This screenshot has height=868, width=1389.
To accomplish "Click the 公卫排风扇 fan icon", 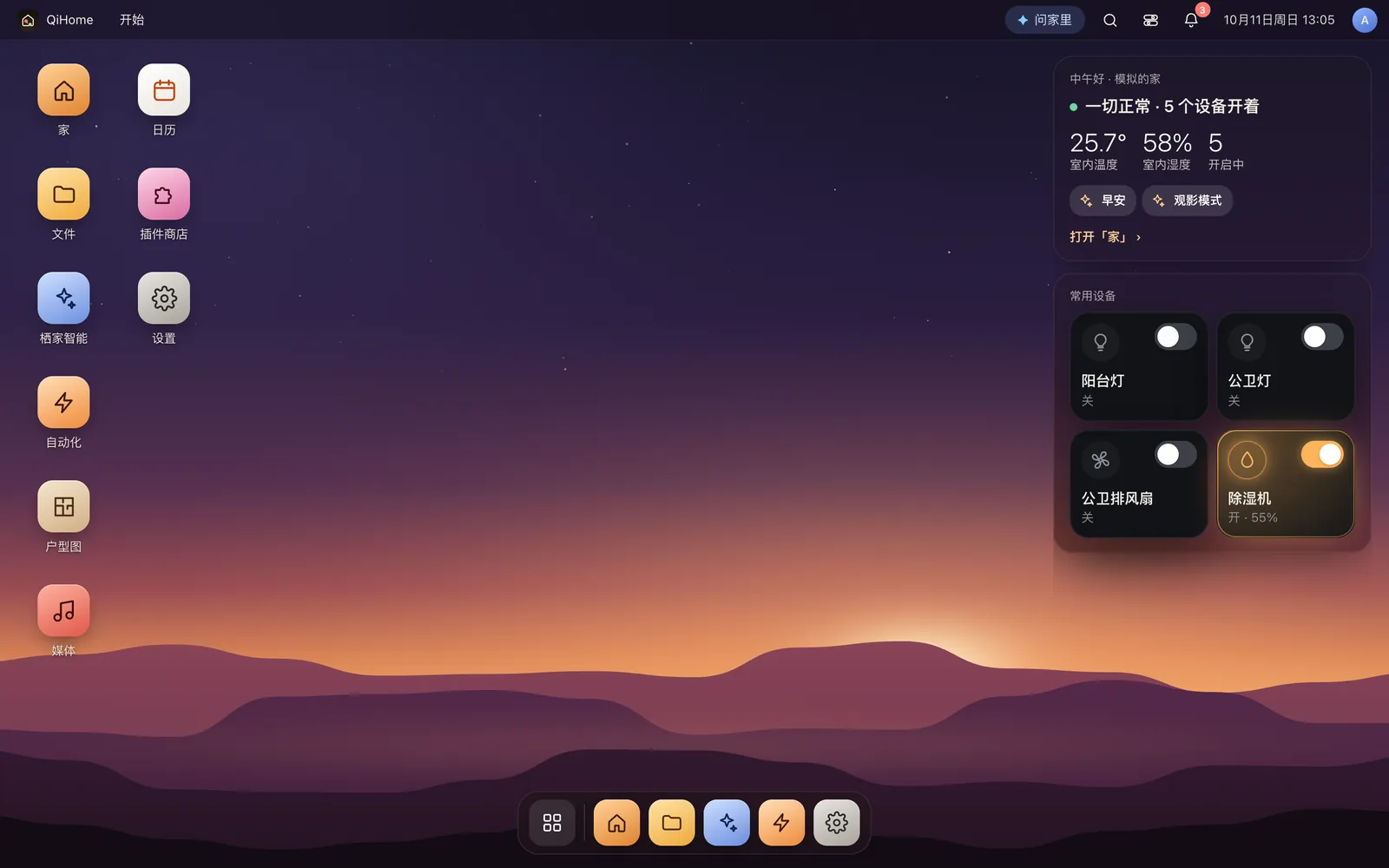I will [x=1100, y=460].
